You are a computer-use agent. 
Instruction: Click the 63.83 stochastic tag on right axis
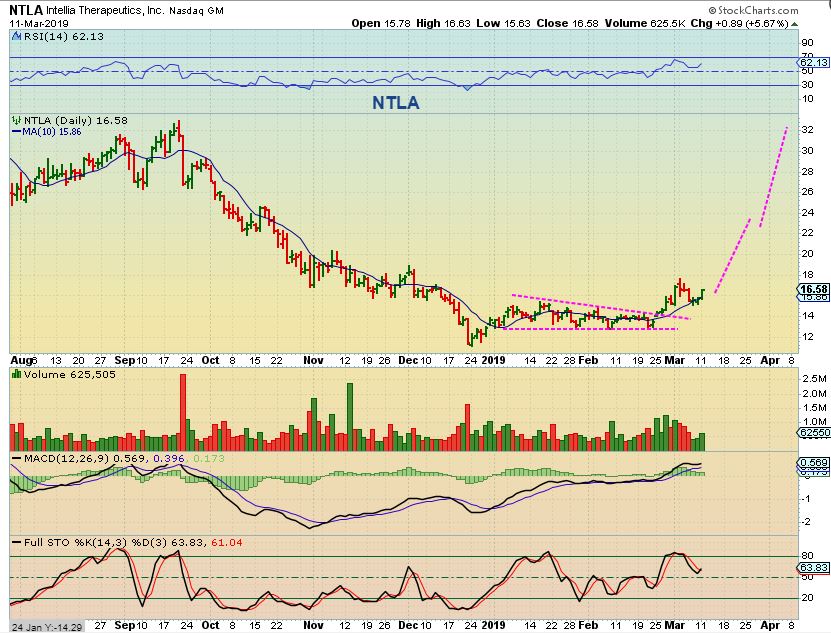(814, 568)
